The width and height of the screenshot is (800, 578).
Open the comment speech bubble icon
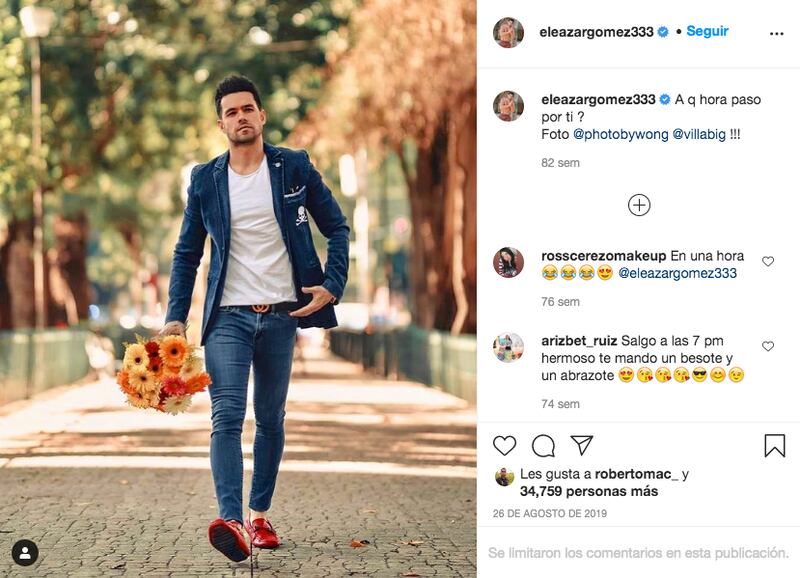[x=543, y=445]
